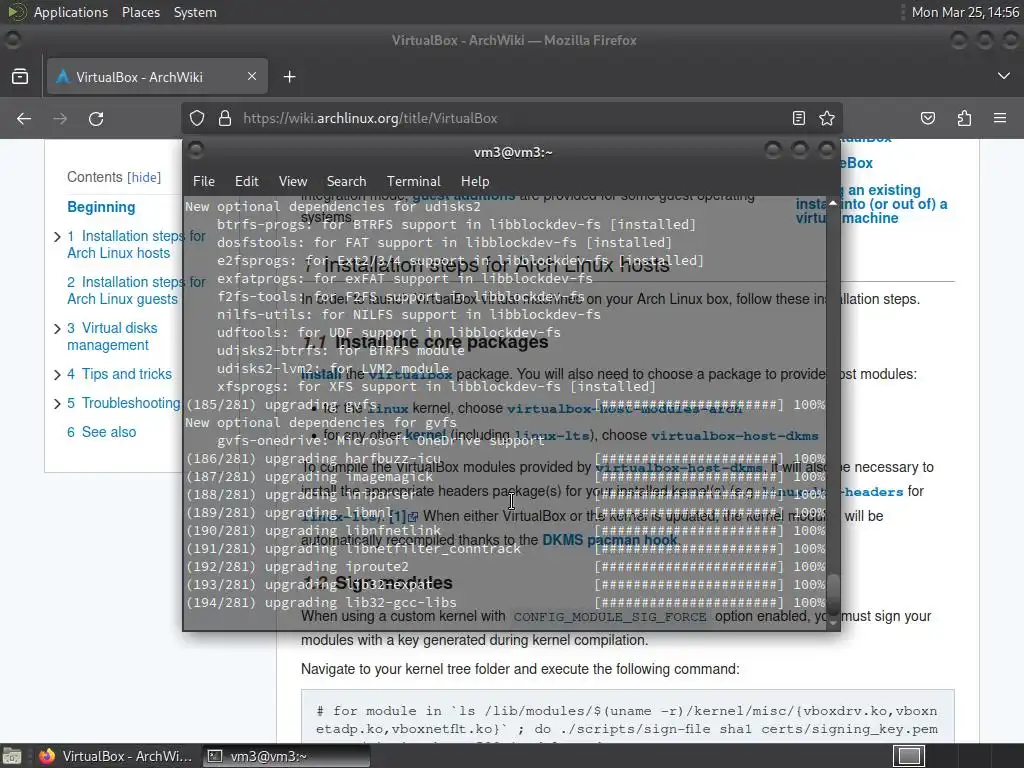1024x768 pixels.
Task: Jump to Beginning in contents sidebar
Action: tap(101, 207)
